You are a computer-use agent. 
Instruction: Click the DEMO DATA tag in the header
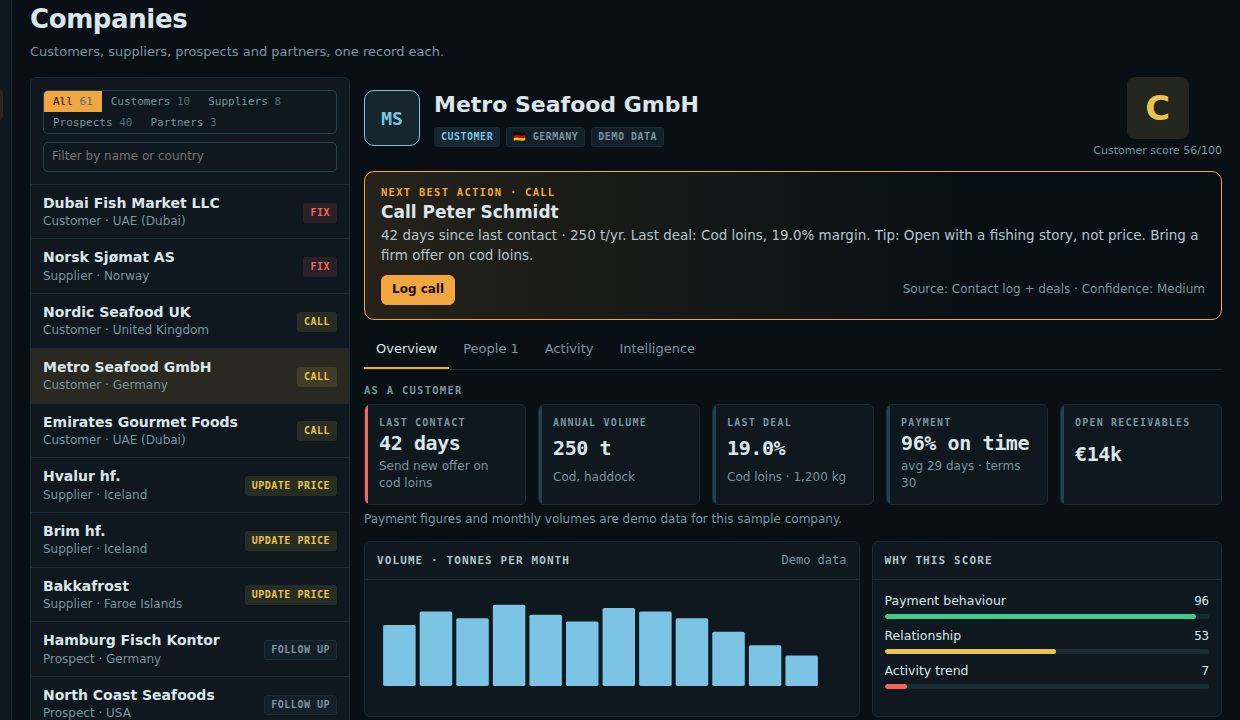[x=627, y=136]
